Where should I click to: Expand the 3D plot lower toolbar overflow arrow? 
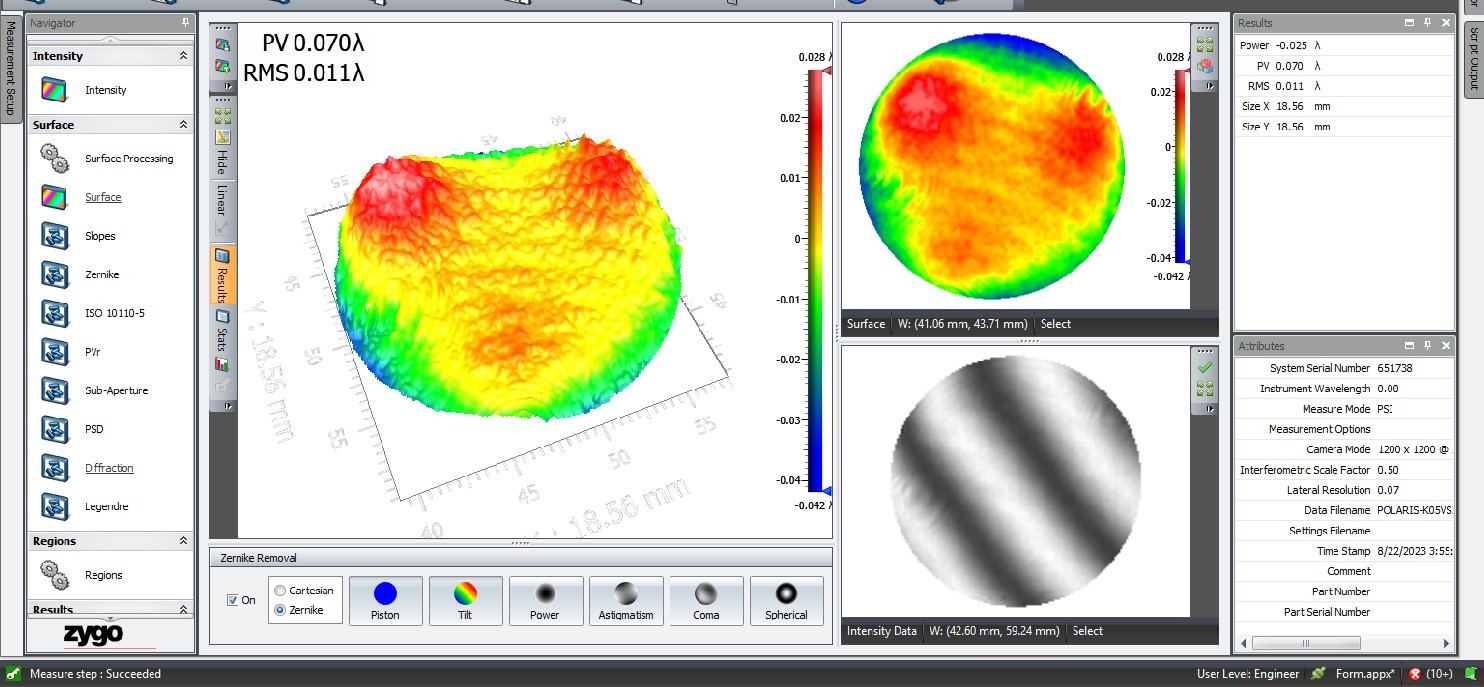click(228, 406)
